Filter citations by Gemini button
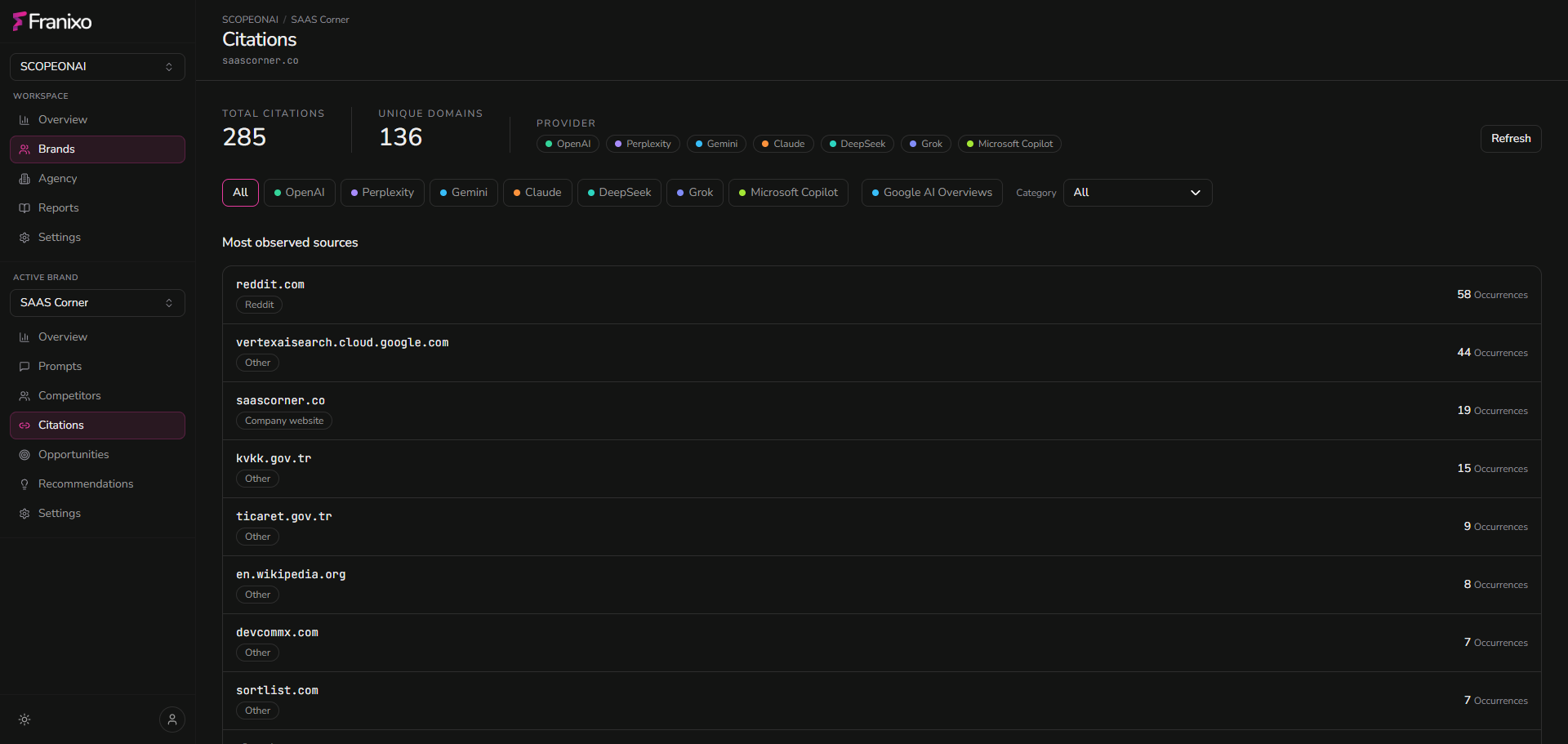The height and width of the screenshot is (744, 1568). pyautogui.click(x=464, y=193)
